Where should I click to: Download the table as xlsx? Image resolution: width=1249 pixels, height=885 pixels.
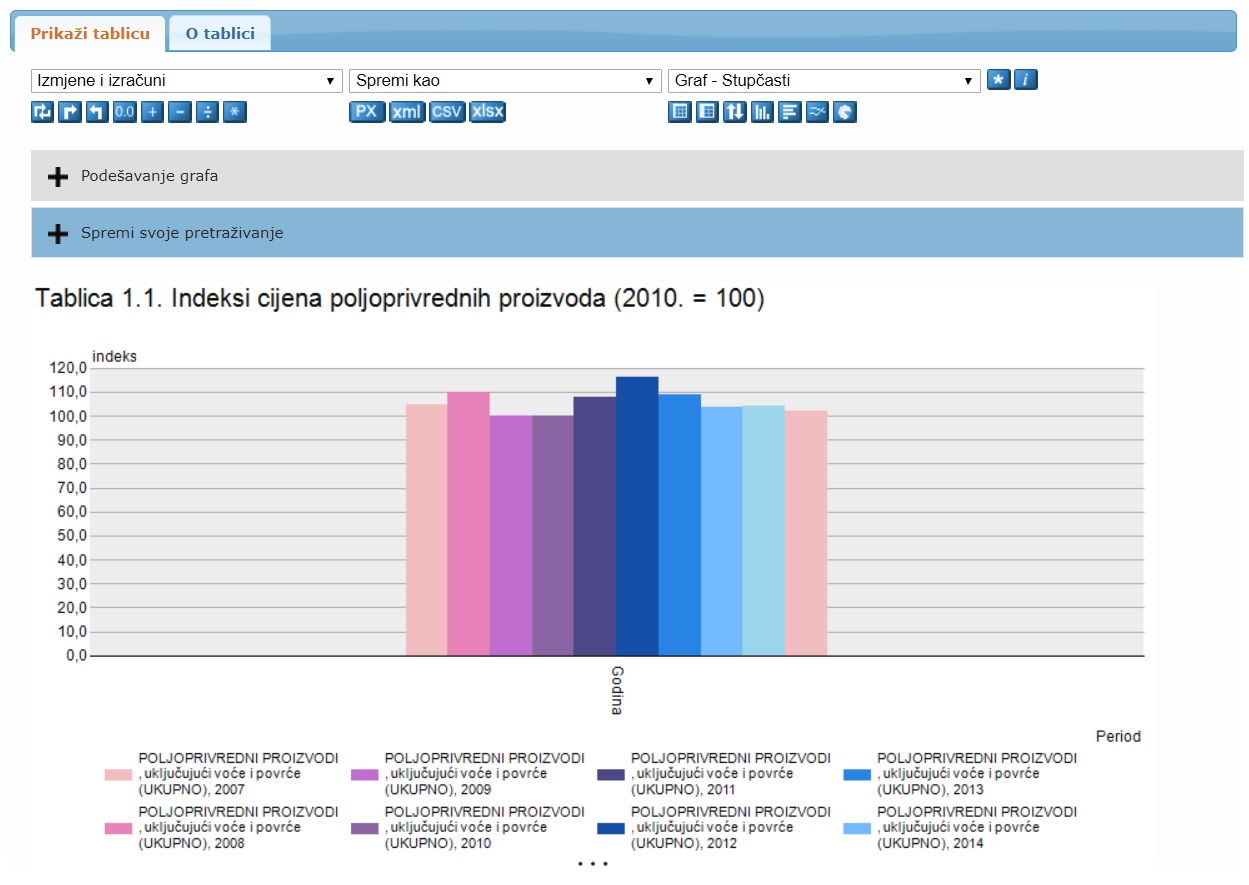click(487, 112)
